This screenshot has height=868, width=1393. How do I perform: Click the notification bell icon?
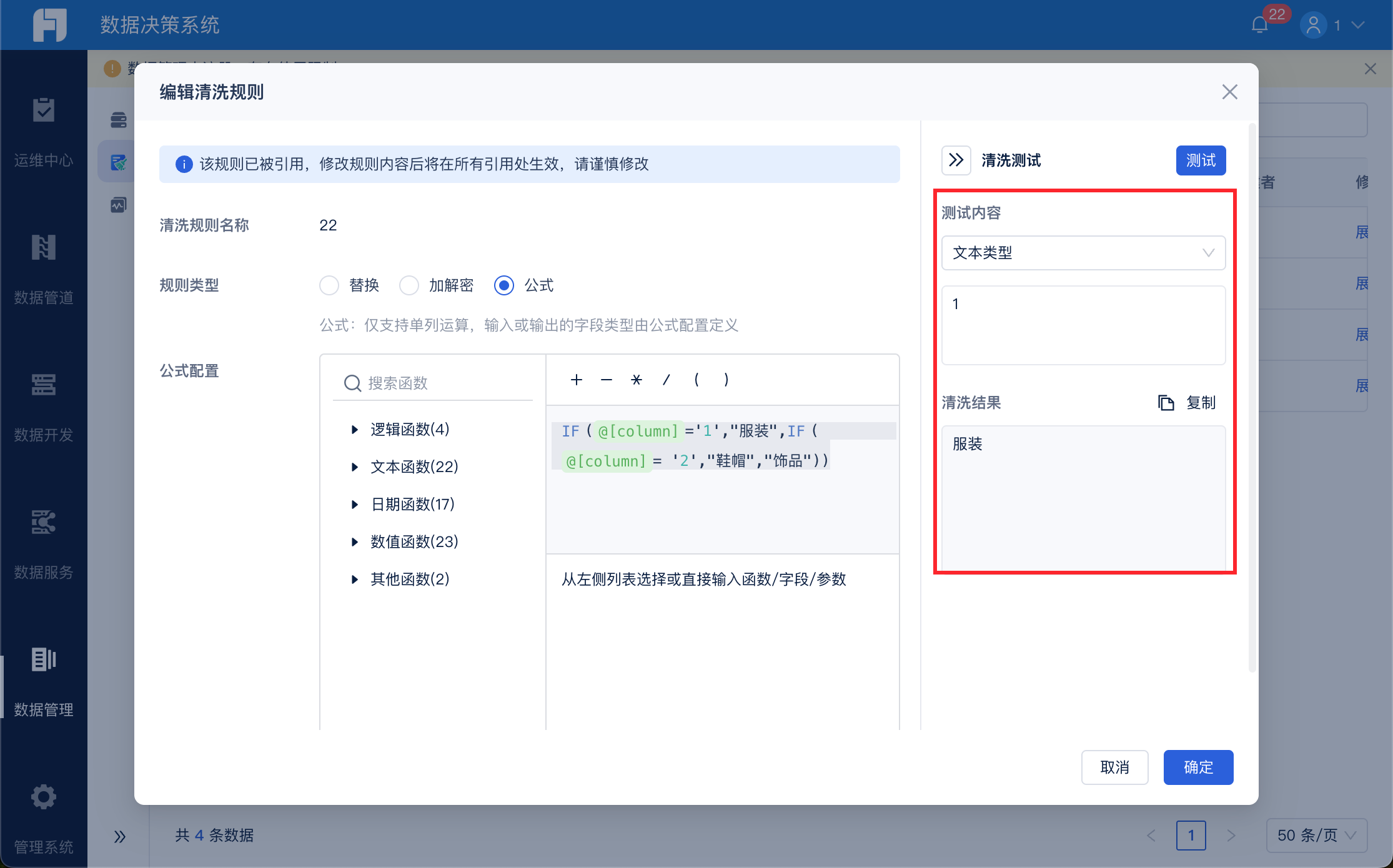(1259, 25)
